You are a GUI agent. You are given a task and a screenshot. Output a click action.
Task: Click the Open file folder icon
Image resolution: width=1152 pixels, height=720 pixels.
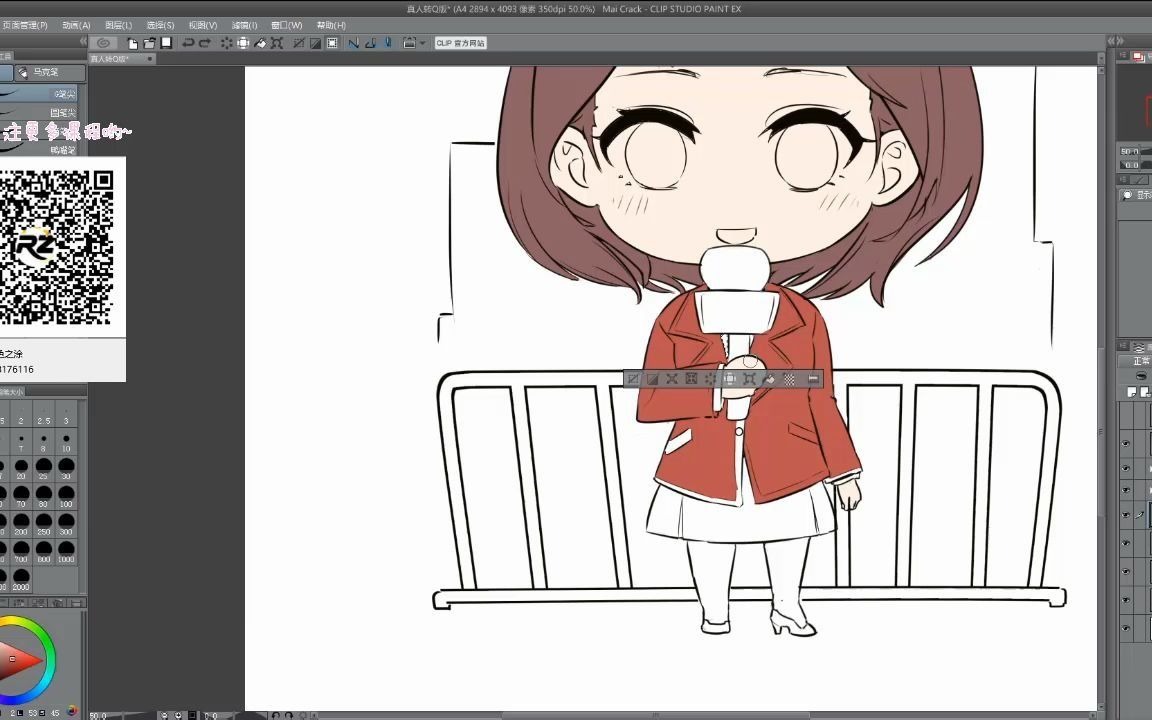coord(149,43)
